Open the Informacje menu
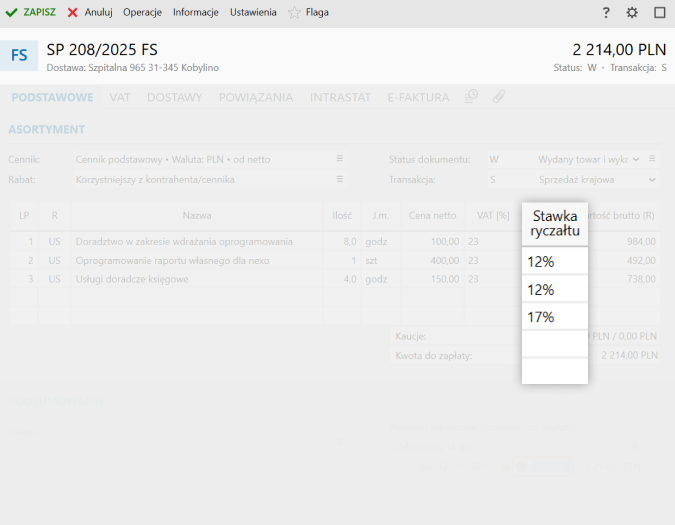This screenshot has width=675, height=525. click(x=195, y=13)
